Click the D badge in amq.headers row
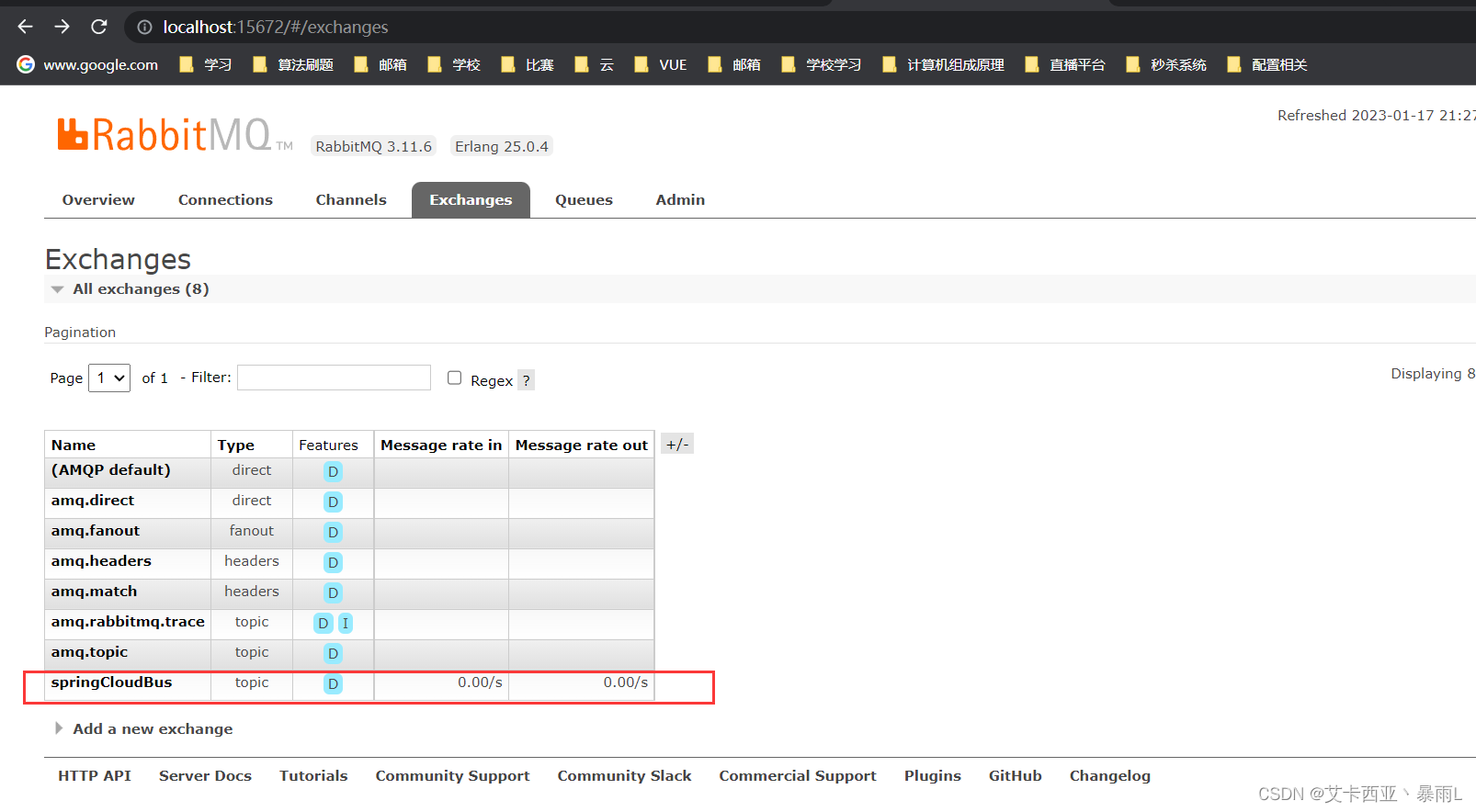Image resolution: width=1476 pixels, height=812 pixels. coord(333,562)
